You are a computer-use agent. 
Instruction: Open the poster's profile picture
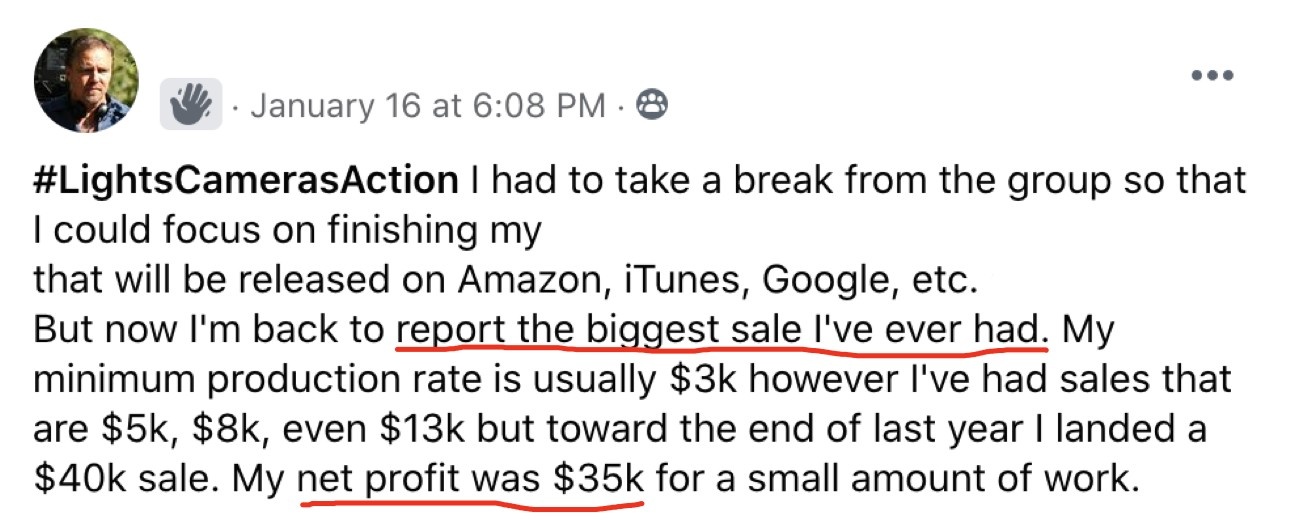[86, 81]
